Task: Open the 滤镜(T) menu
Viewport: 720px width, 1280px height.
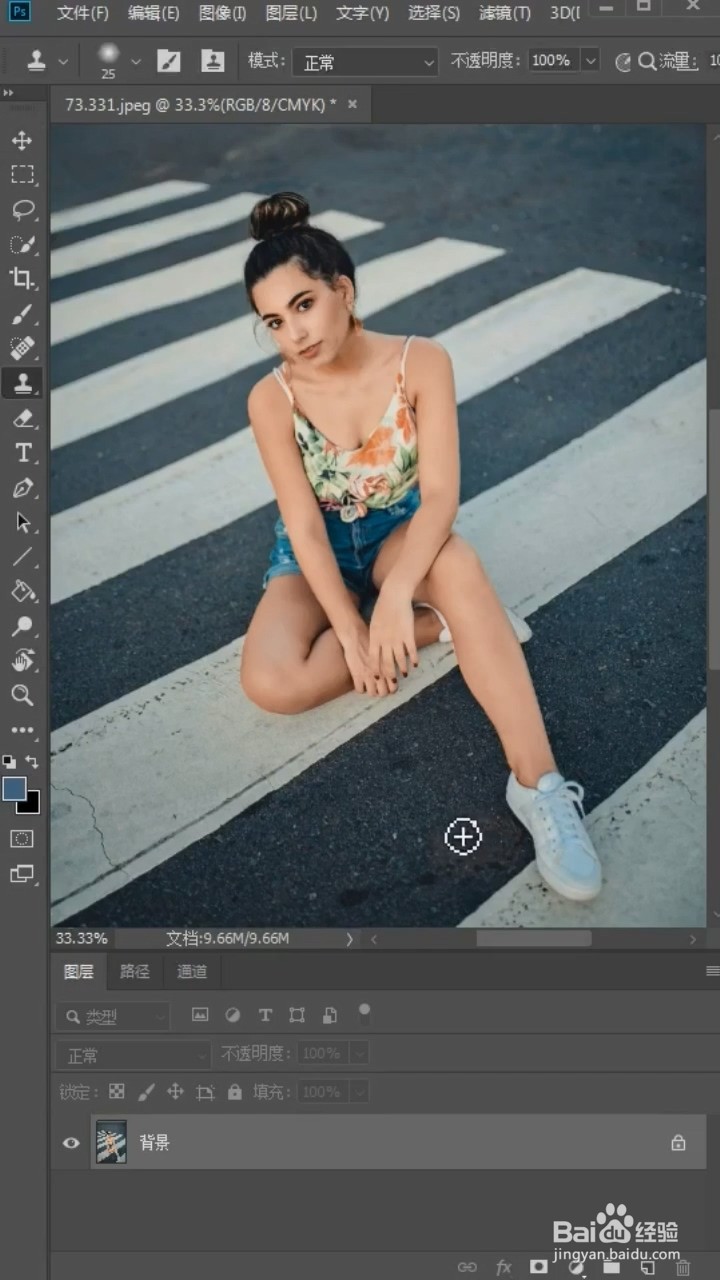Action: pyautogui.click(x=505, y=13)
